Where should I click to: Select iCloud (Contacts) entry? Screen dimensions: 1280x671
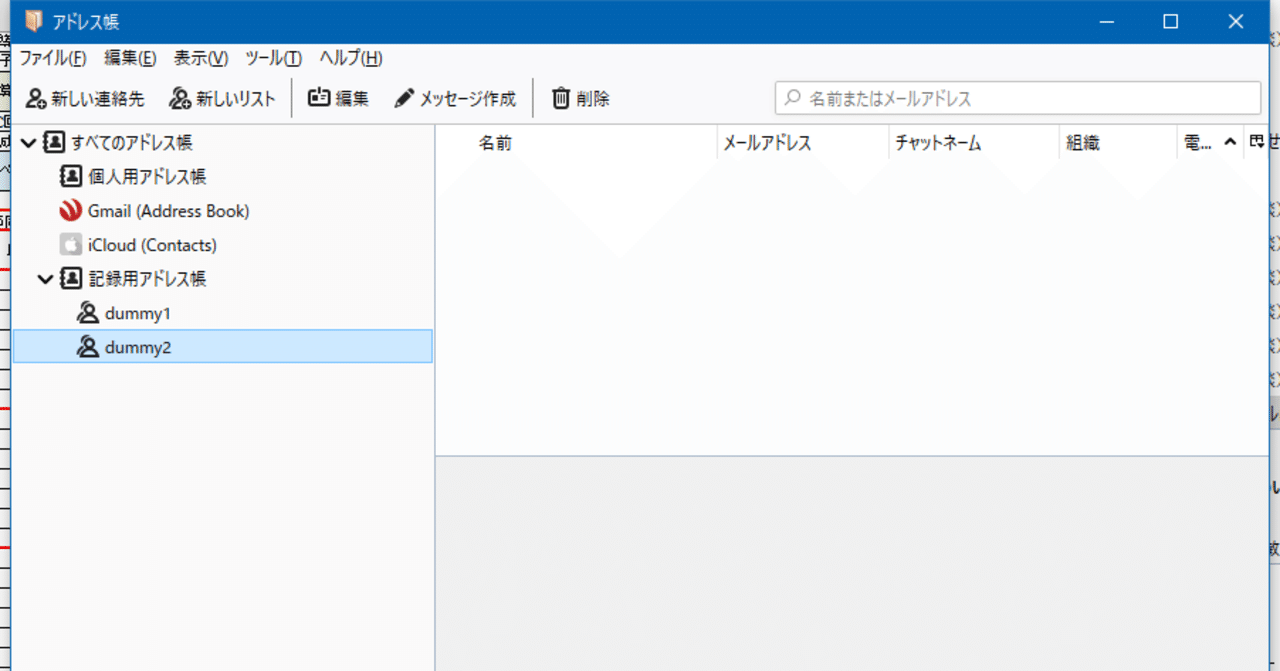[152, 245]
